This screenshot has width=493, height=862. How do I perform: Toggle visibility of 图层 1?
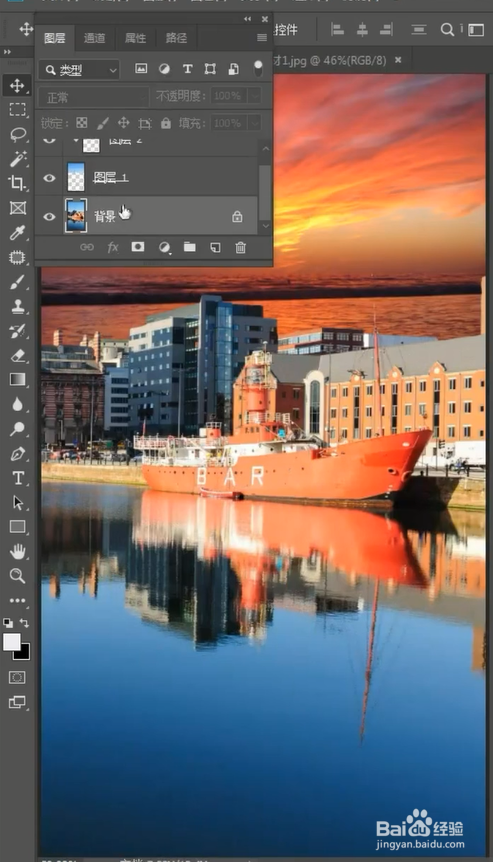(x=49, y=178)
